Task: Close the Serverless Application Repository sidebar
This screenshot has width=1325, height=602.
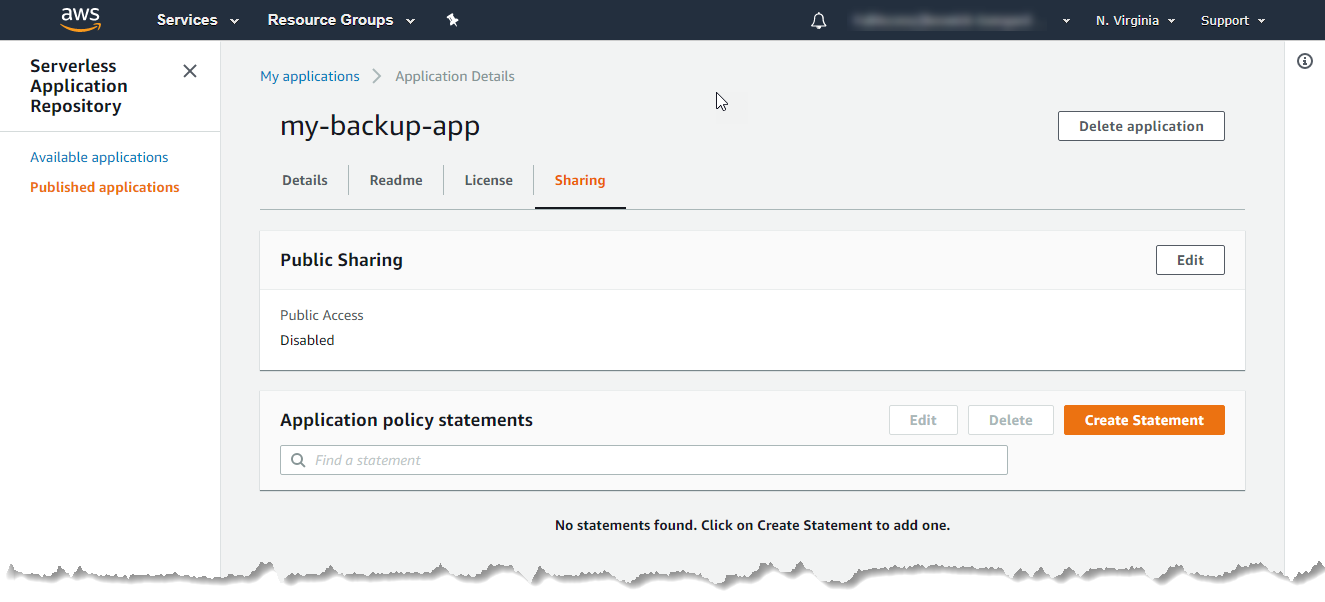Action: [x=190, y=71]
